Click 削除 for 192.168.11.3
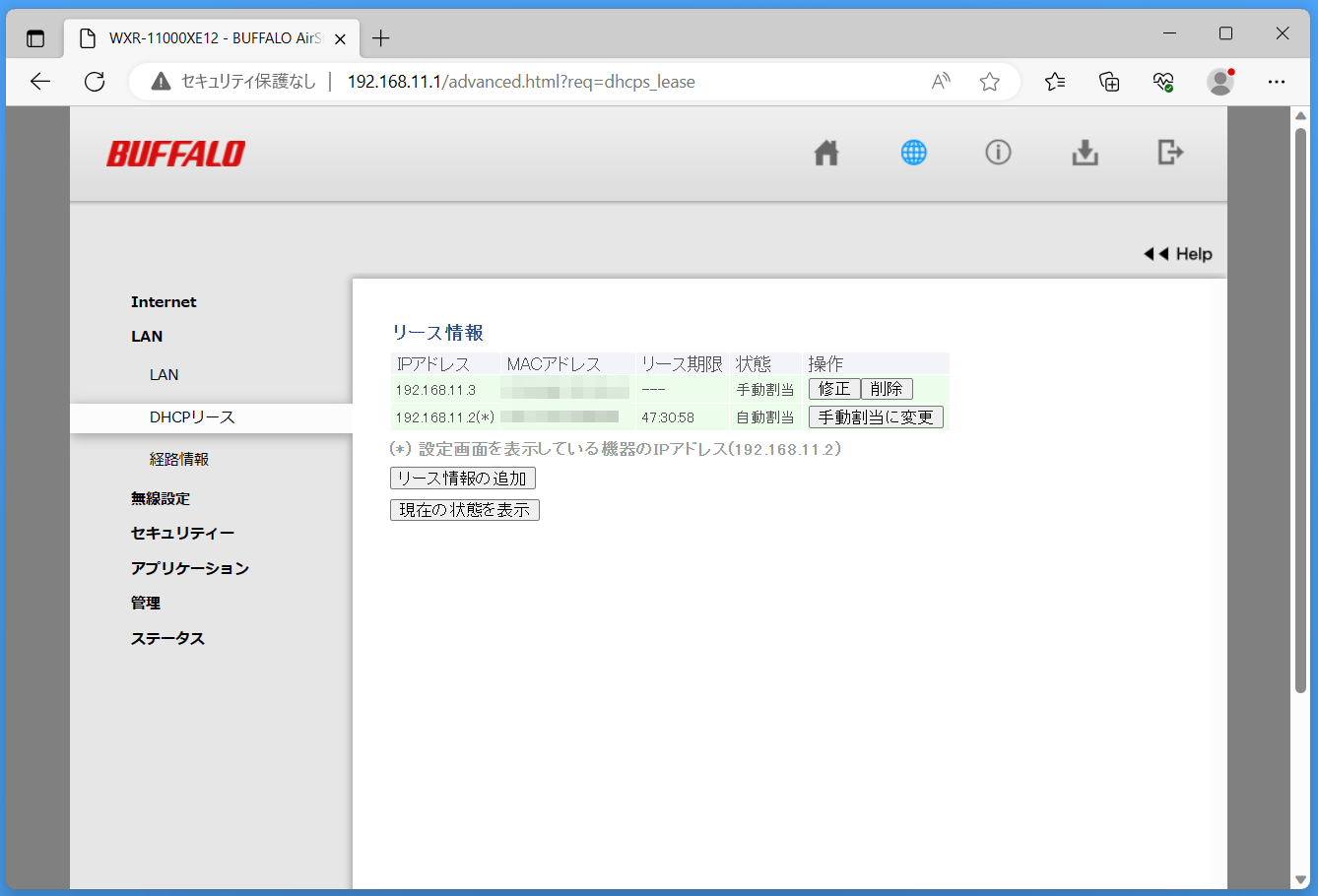The image size is (1318, 896). tap(887, 389)
